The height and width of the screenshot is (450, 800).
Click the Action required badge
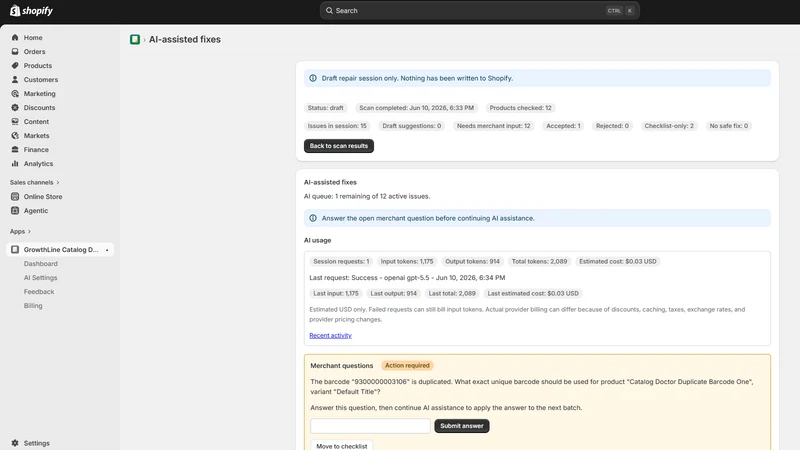[407, 365]
